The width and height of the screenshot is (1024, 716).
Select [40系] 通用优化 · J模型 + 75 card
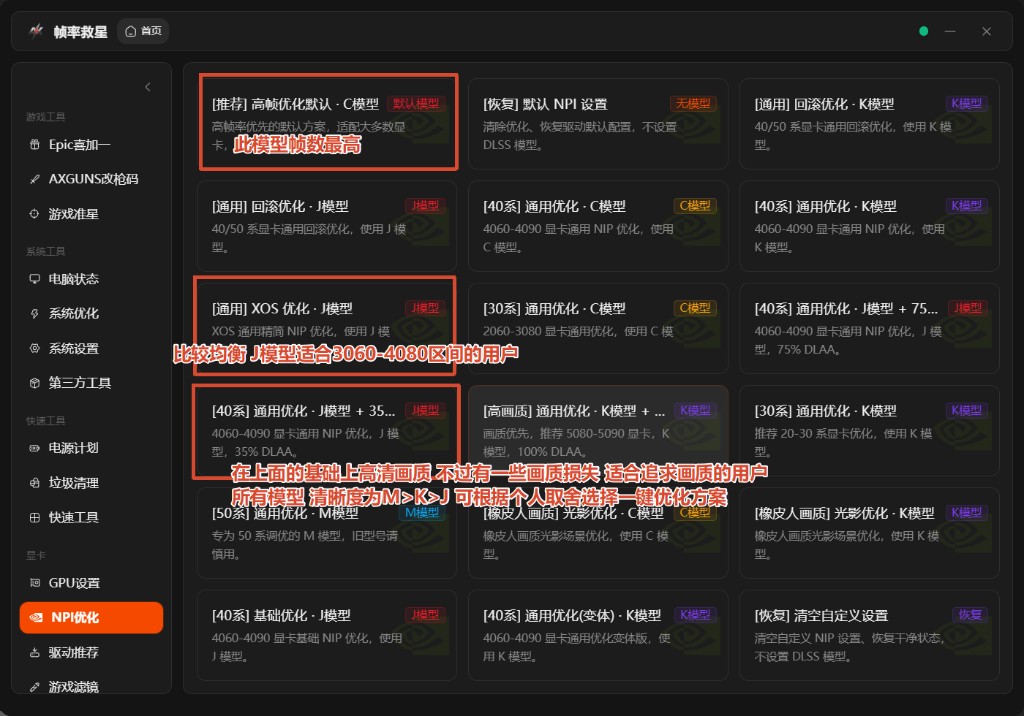tap(869, 329)
